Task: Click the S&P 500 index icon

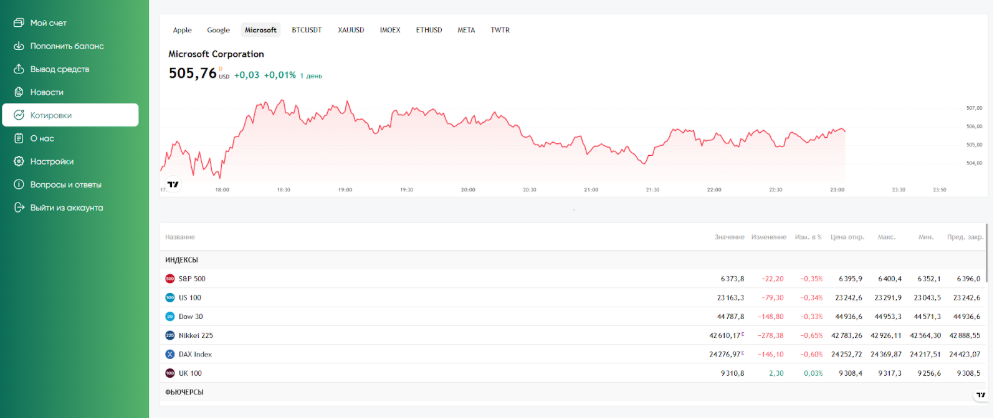Action: click(170, 278)
